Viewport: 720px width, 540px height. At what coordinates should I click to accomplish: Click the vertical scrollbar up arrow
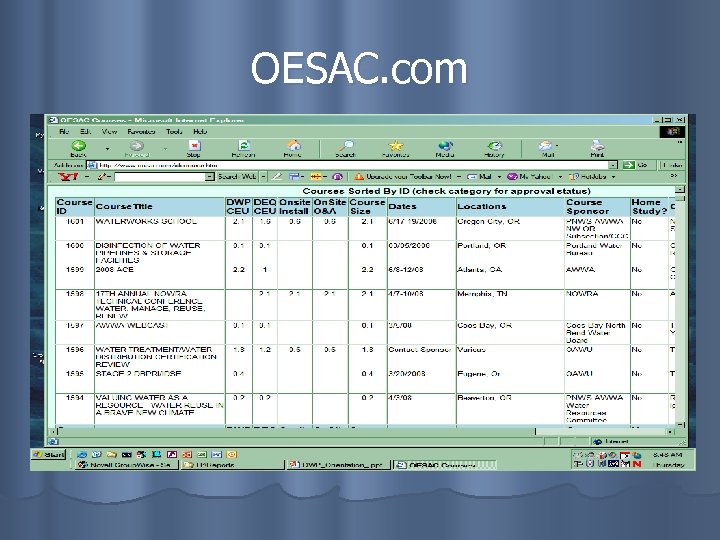[681, 190]
